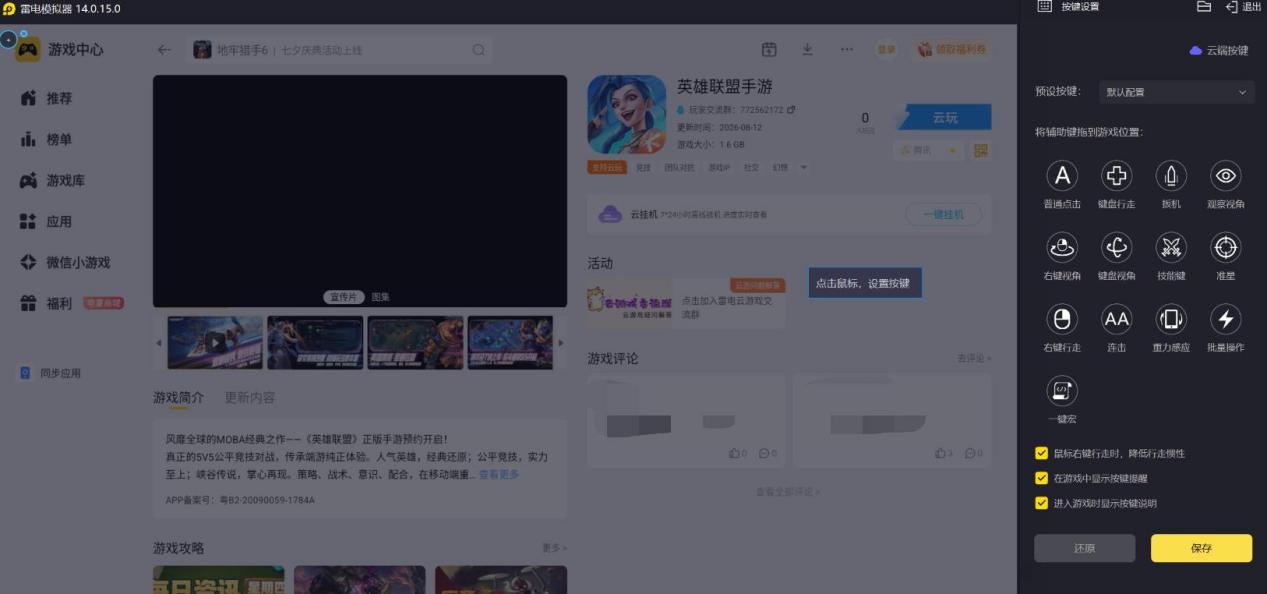Switch to the 图集 gallery tab
1267x594 pixels.
(x=381, y=297)
